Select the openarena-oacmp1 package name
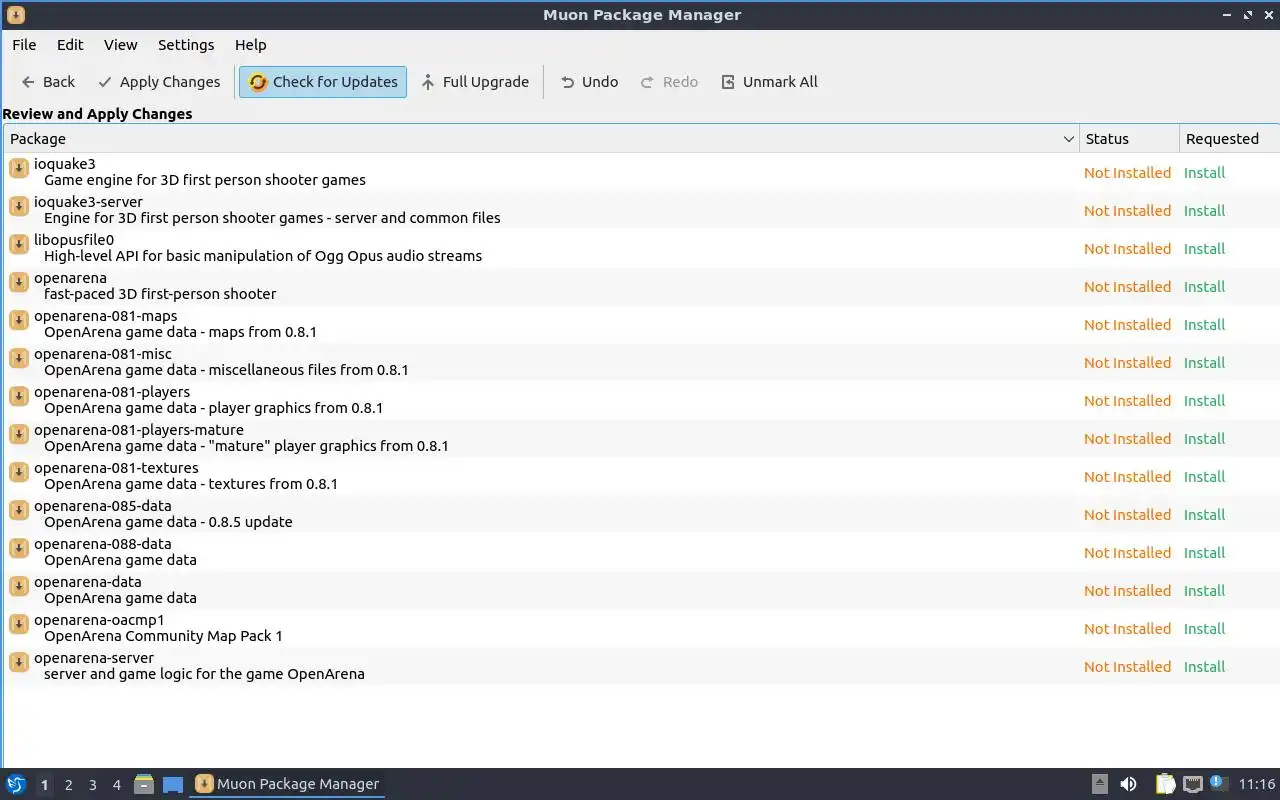The height and width of the screenshot is (800, 1280). click(x=99, y=620)
